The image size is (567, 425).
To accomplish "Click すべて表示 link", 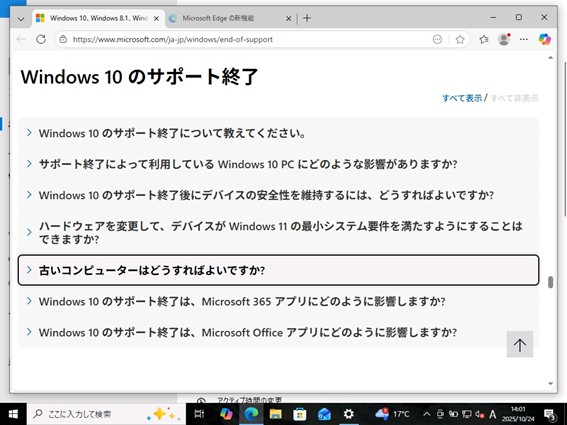I will (x=462, y=98).
